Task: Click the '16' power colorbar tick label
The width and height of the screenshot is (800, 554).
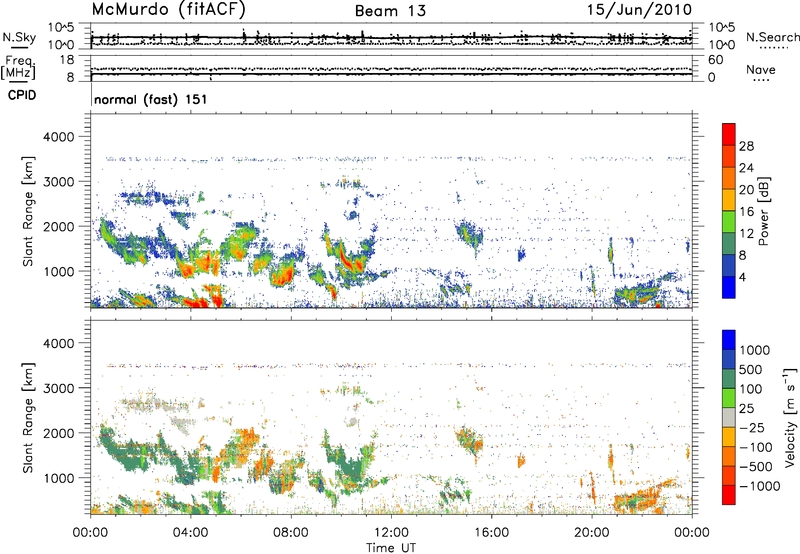Action: [746, 212]
